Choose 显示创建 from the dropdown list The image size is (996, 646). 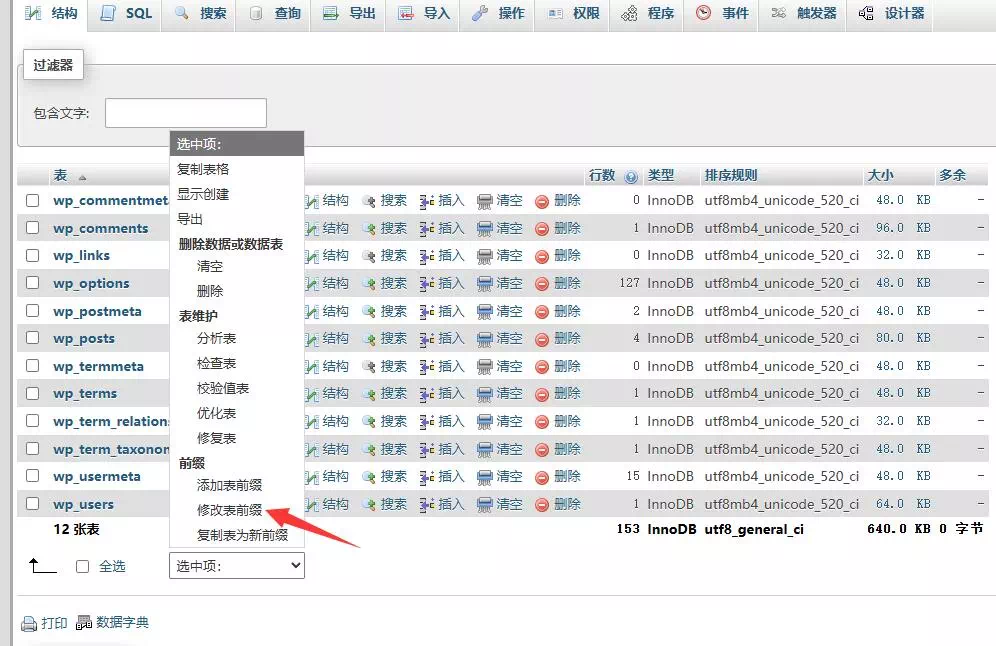(x=237, y=194)
